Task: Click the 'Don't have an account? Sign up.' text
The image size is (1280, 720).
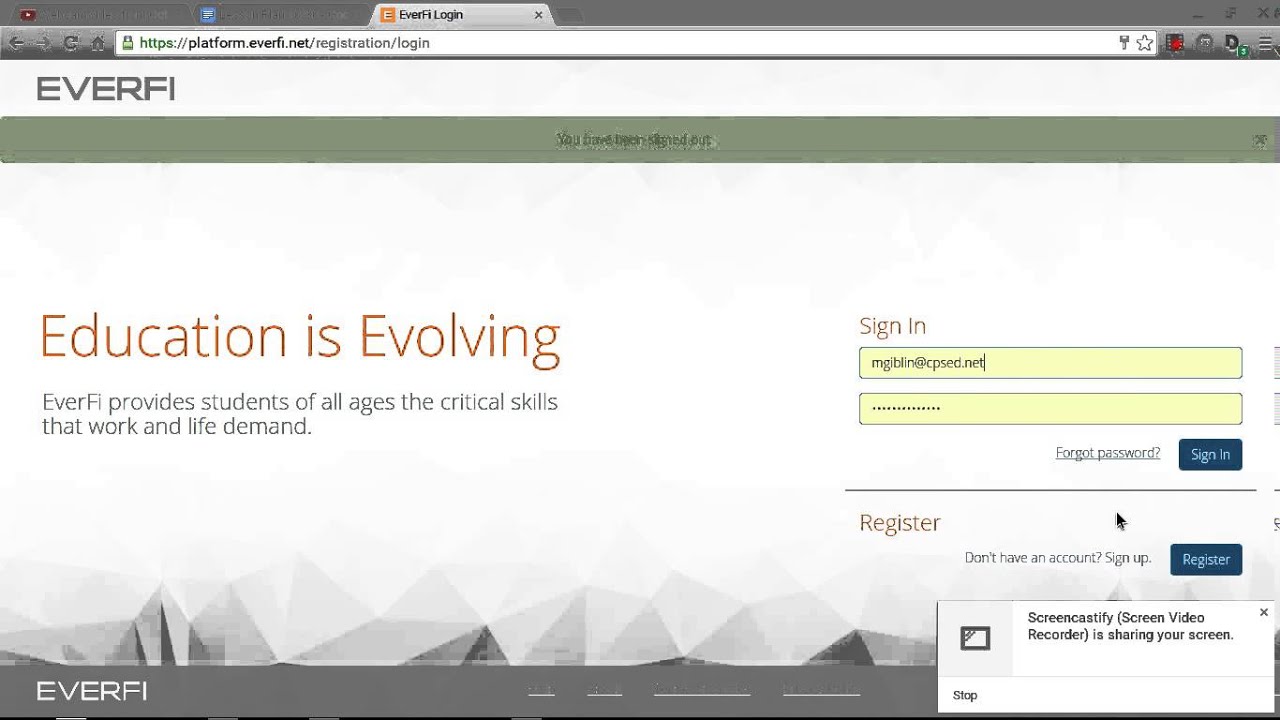Action: pos(1058,558)
